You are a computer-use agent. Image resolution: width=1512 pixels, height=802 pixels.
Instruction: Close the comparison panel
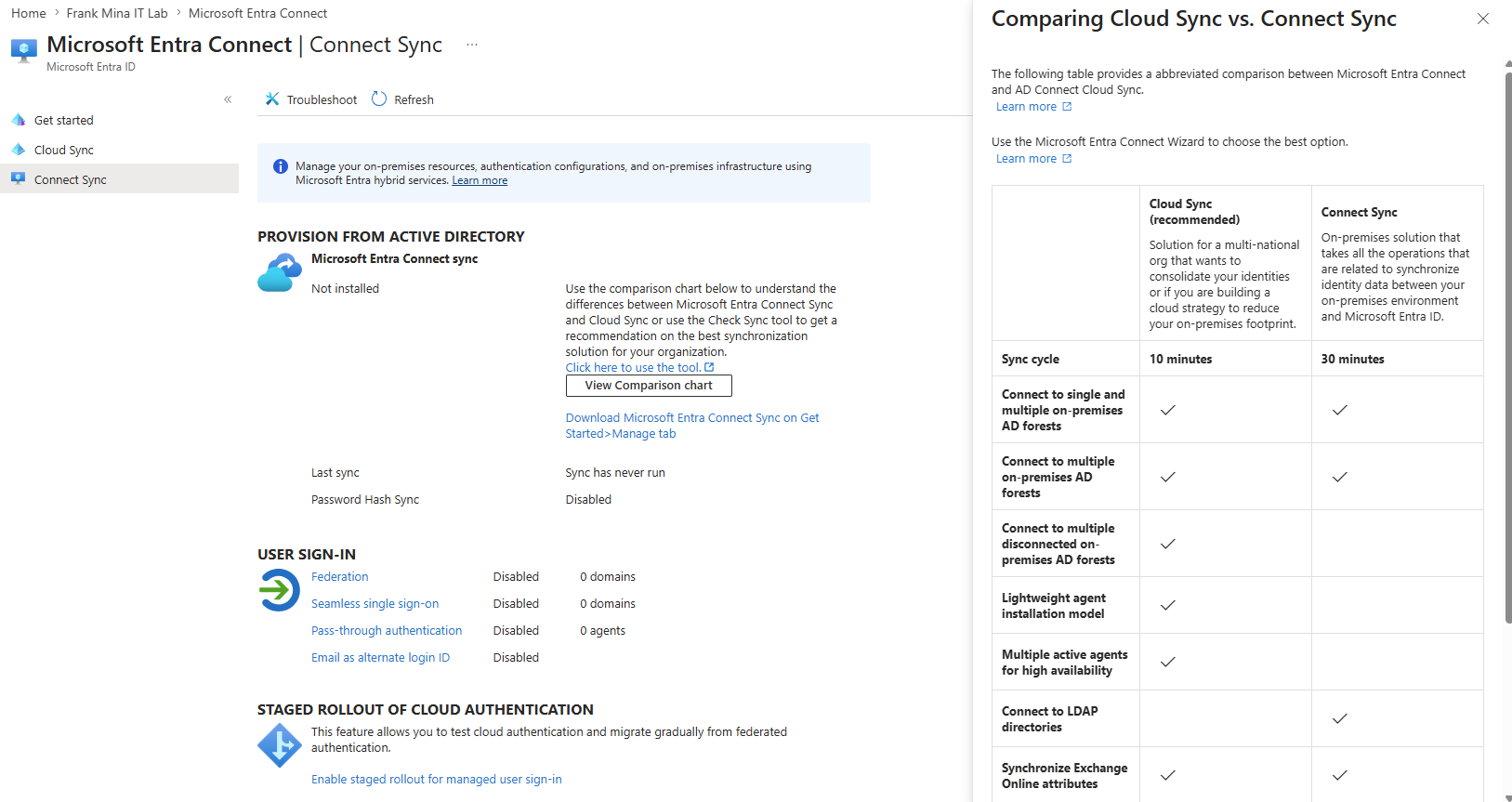click(1483, 19)
